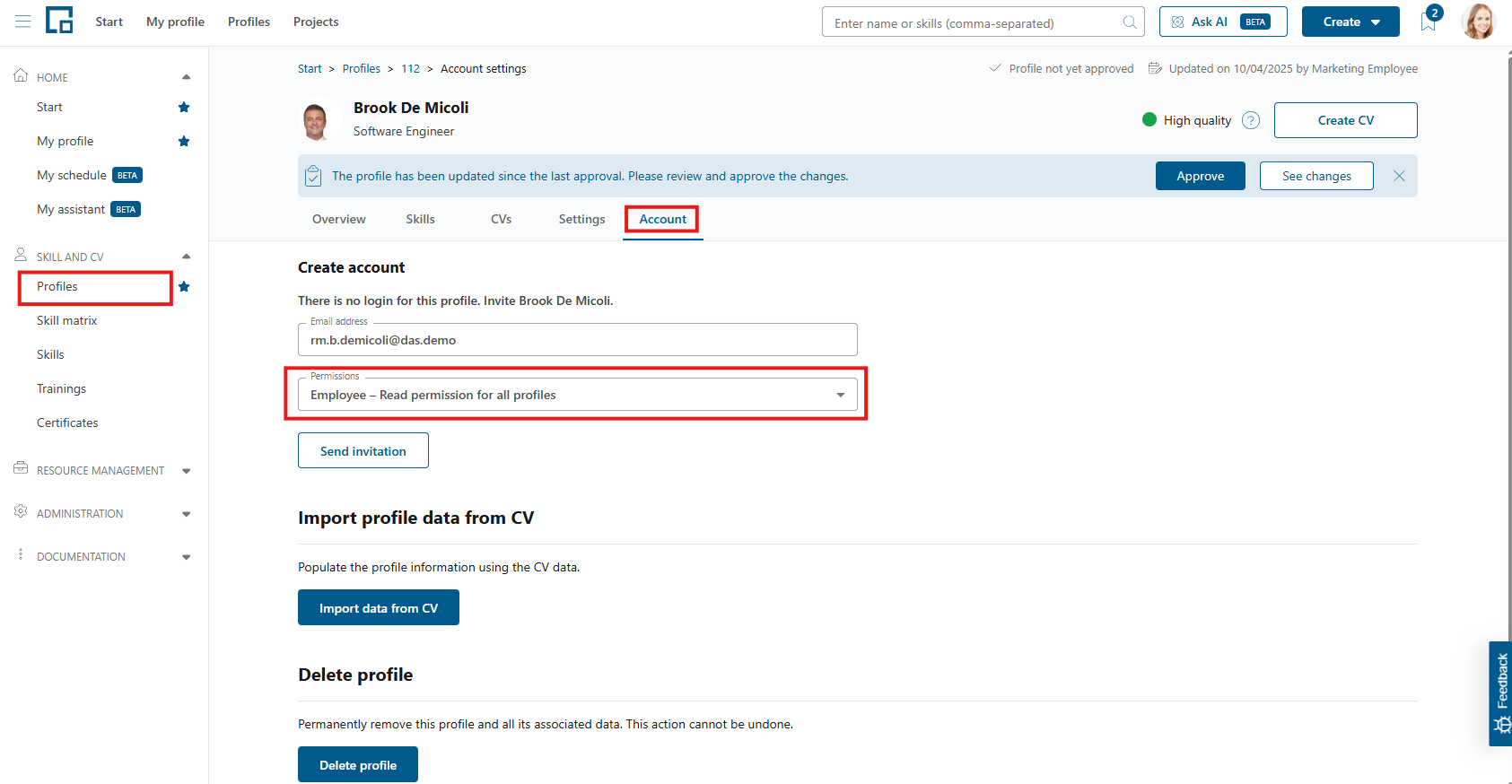The width and height of the screenshot is (1512, 784).
Task: Click the application logo icon
Action: pyautogui.click(x=59, y=20)
